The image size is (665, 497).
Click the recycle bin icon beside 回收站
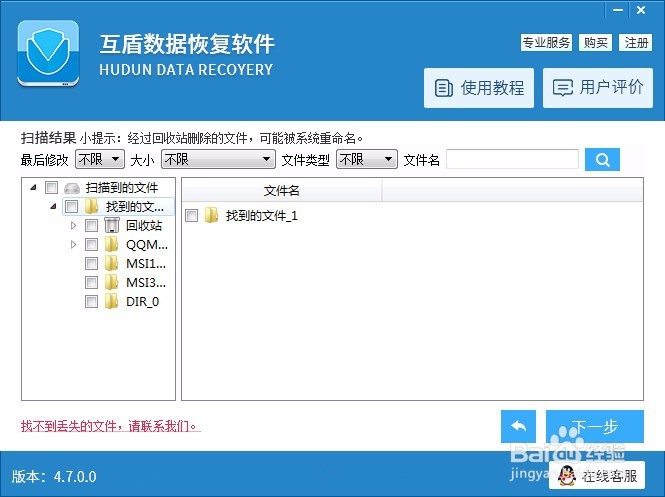click(x=112, y=225)
